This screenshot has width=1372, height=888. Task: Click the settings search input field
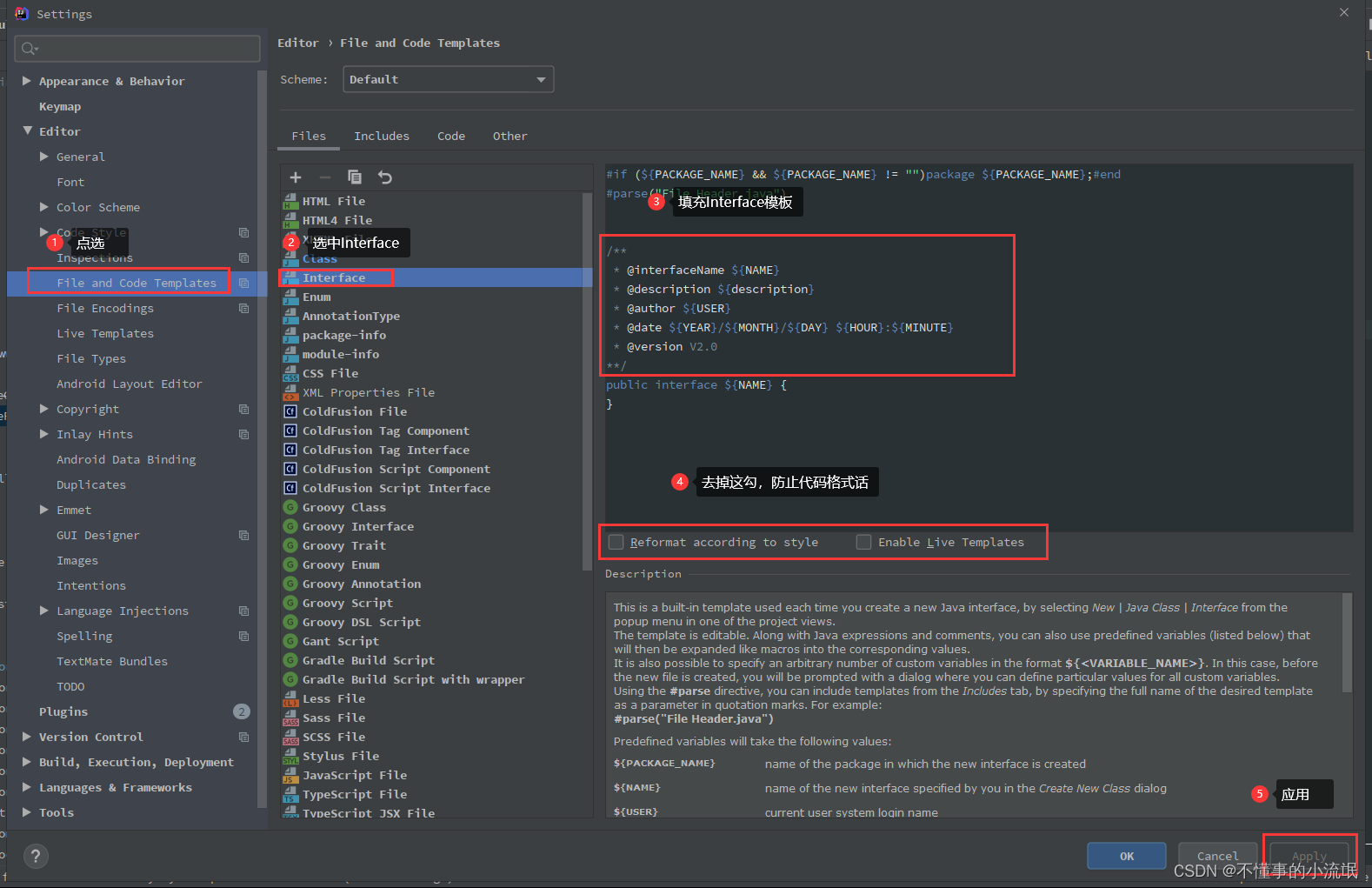point(137,49)
